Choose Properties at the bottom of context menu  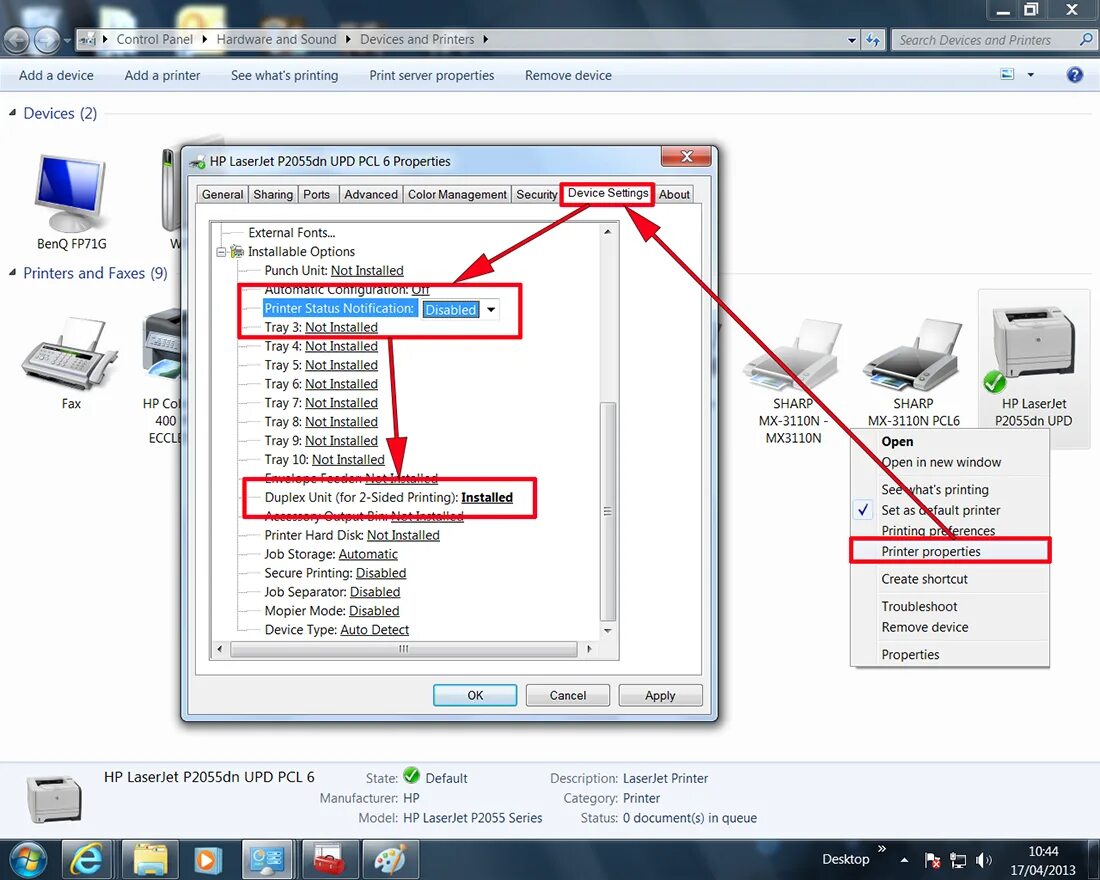coord(950,654)
